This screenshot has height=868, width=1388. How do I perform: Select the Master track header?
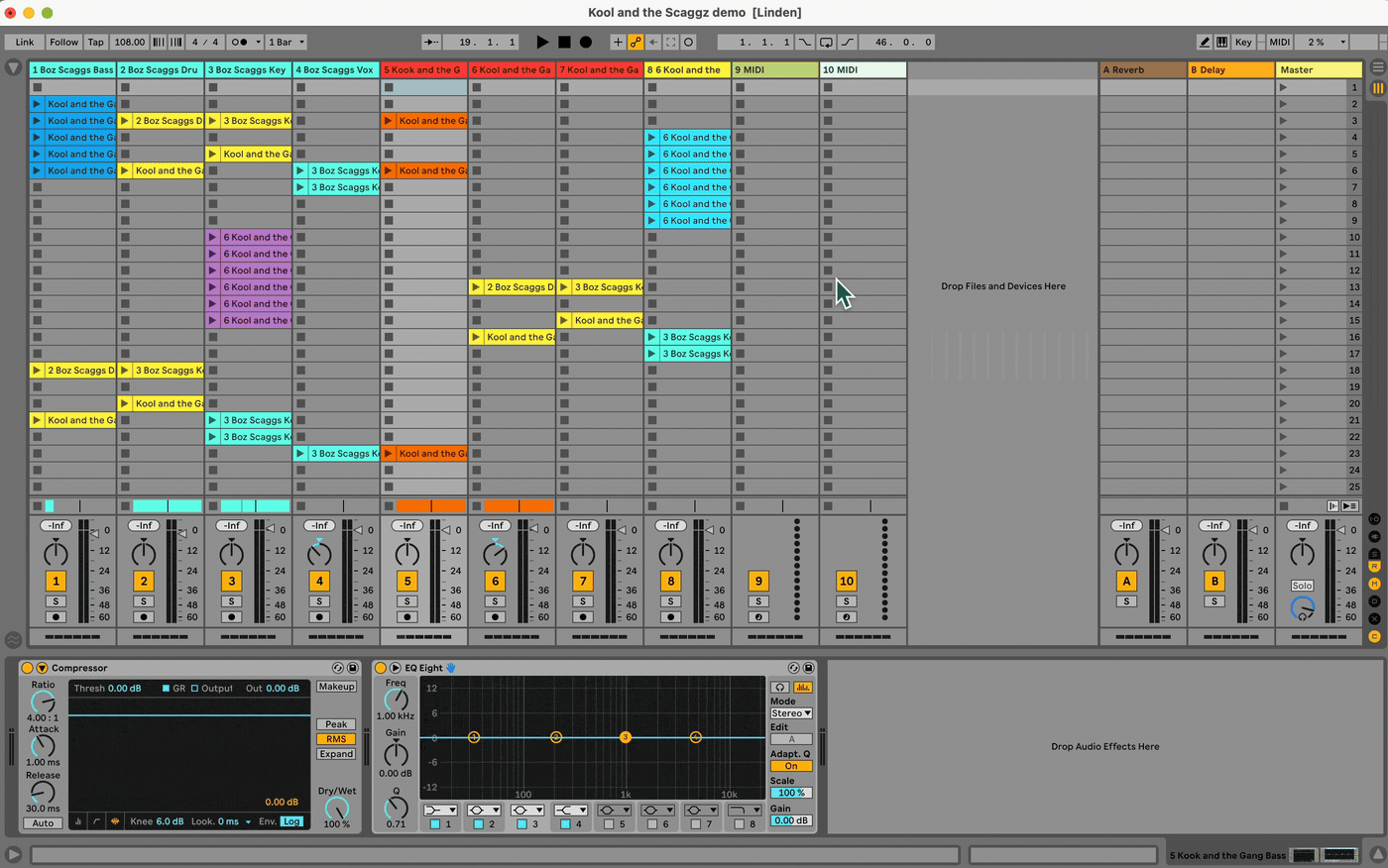click(x=1319, y=70)
